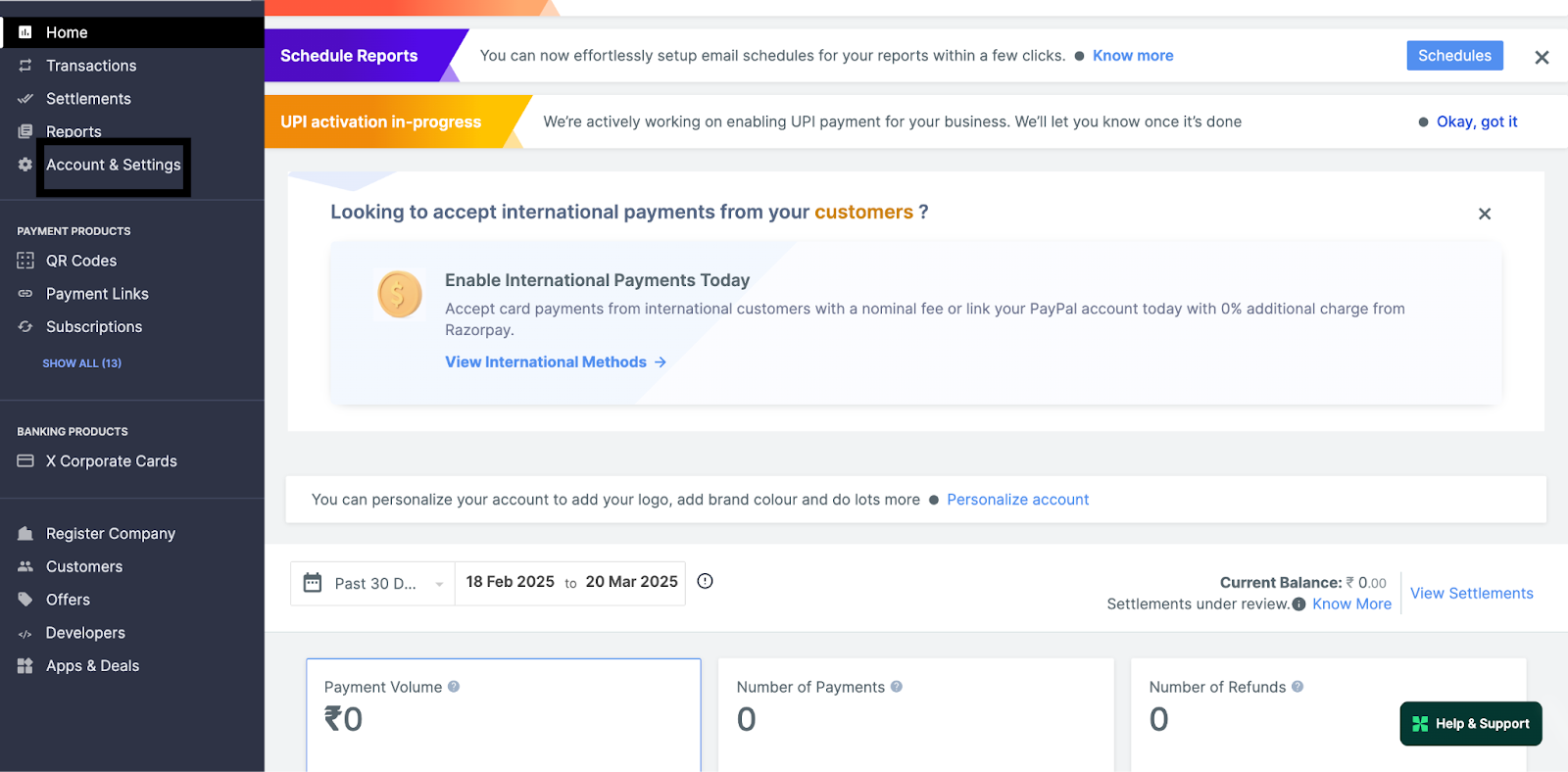Click the info icon beside date range
This screenshot has height=772, width=1568.
pyautogui.click(x=705, y=581)
